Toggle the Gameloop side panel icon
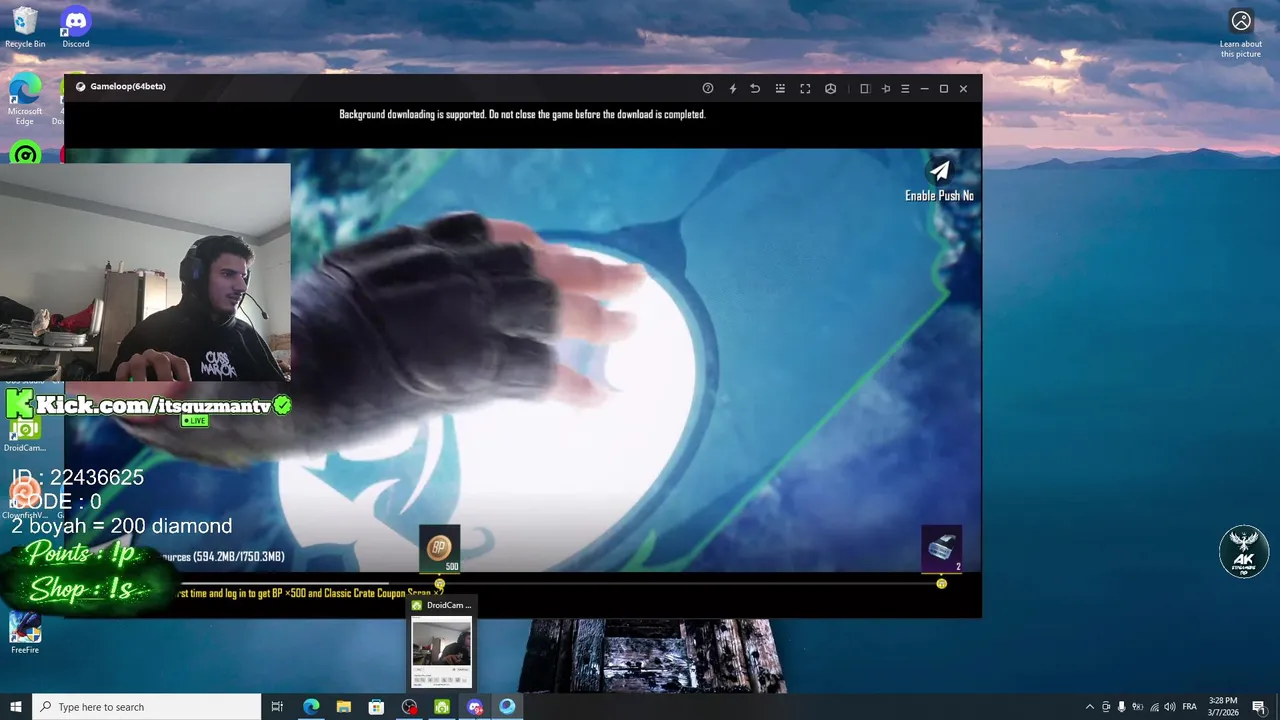The width and height of the screenshot is (1280, 720). coord(865,88)
